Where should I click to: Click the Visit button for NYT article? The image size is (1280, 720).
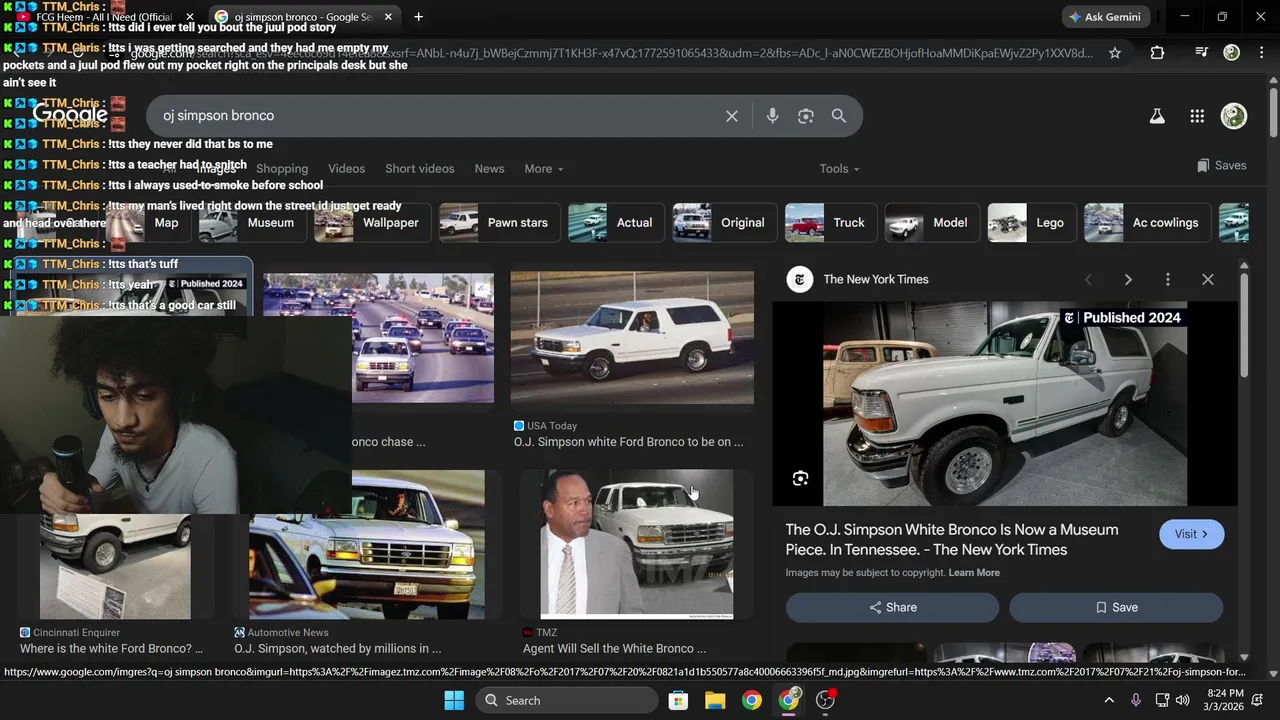(1191, 534)
